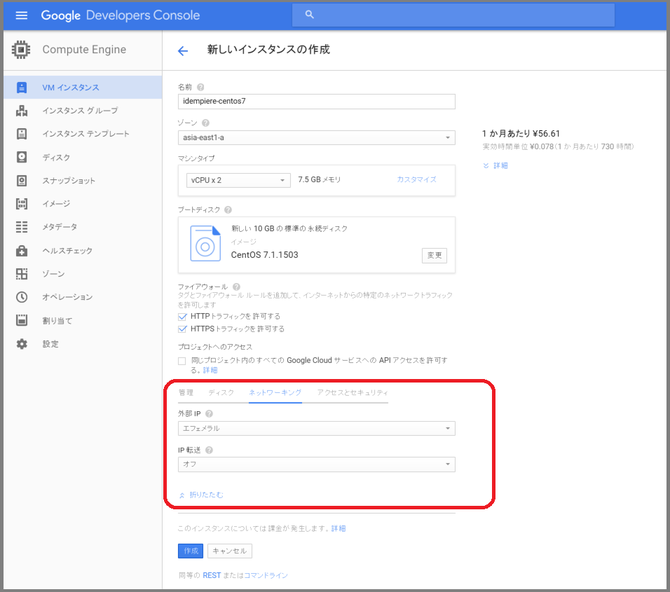The height and width of the screenshot is (592, 670).
Task: Open the asia-east1-a zone dropdown
Action: (x=317, y=138)
